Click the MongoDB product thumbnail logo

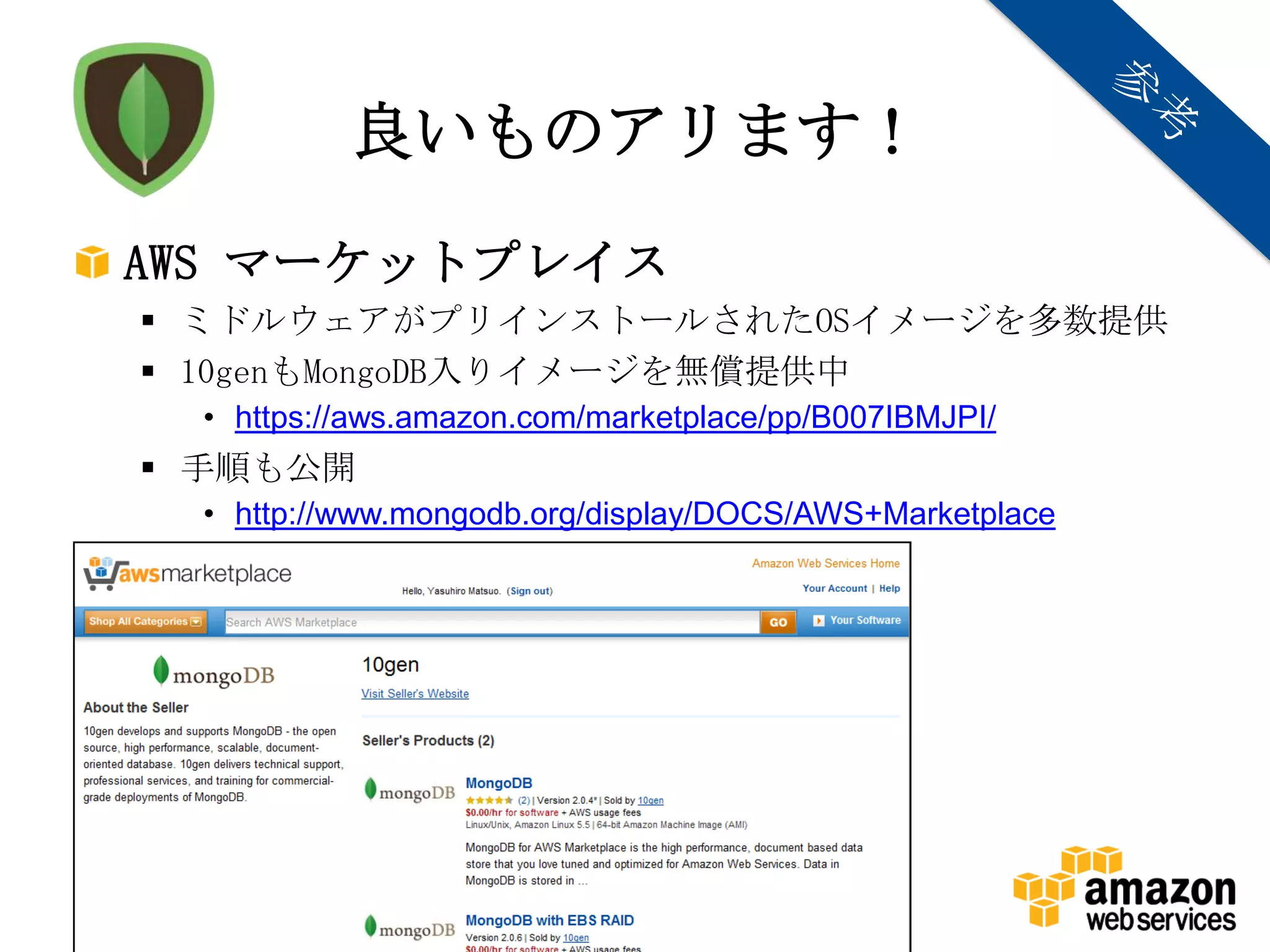(x=410, y=791)
